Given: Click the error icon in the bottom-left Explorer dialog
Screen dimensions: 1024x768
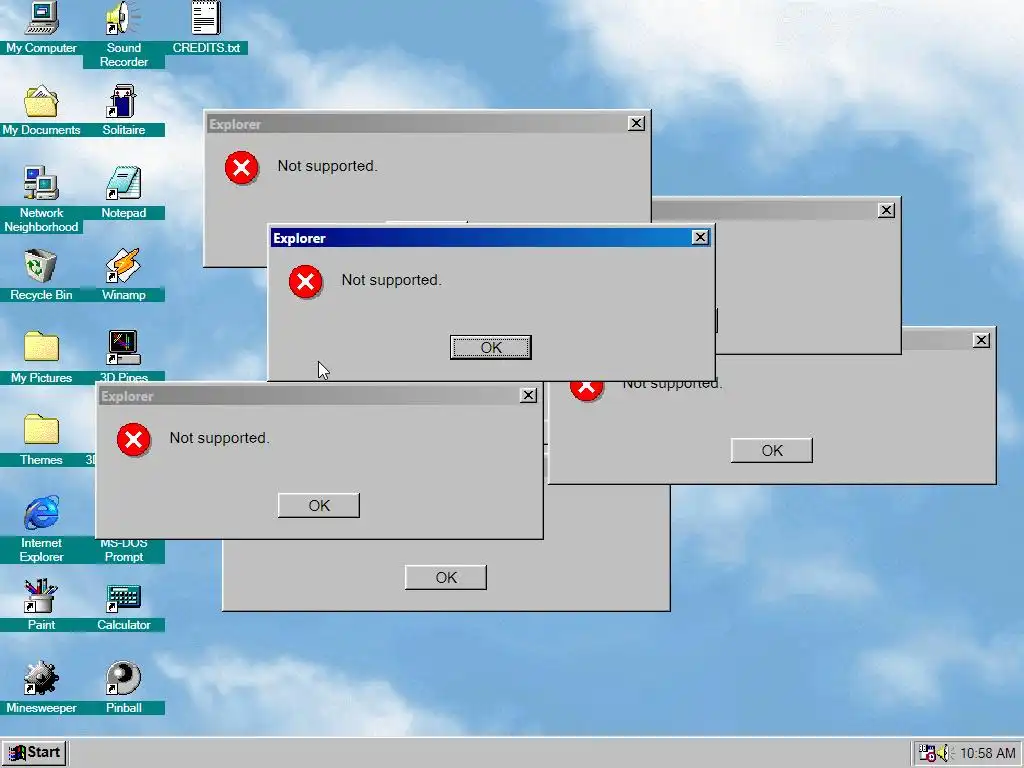Looking at the screenshot, I should pyautogui.click(x=134, y=440).
